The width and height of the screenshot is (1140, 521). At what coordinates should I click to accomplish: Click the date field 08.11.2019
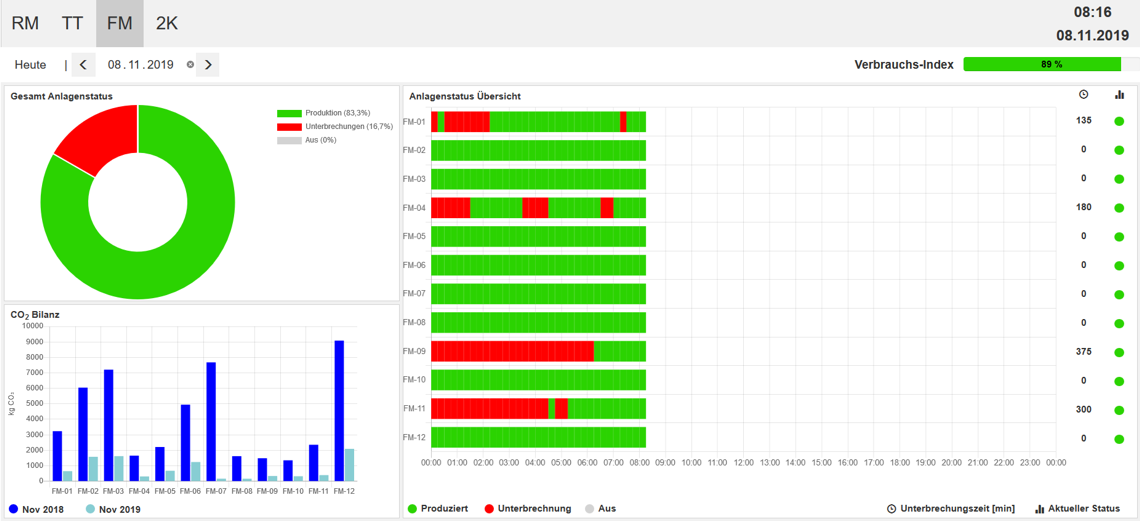(140, 65)
